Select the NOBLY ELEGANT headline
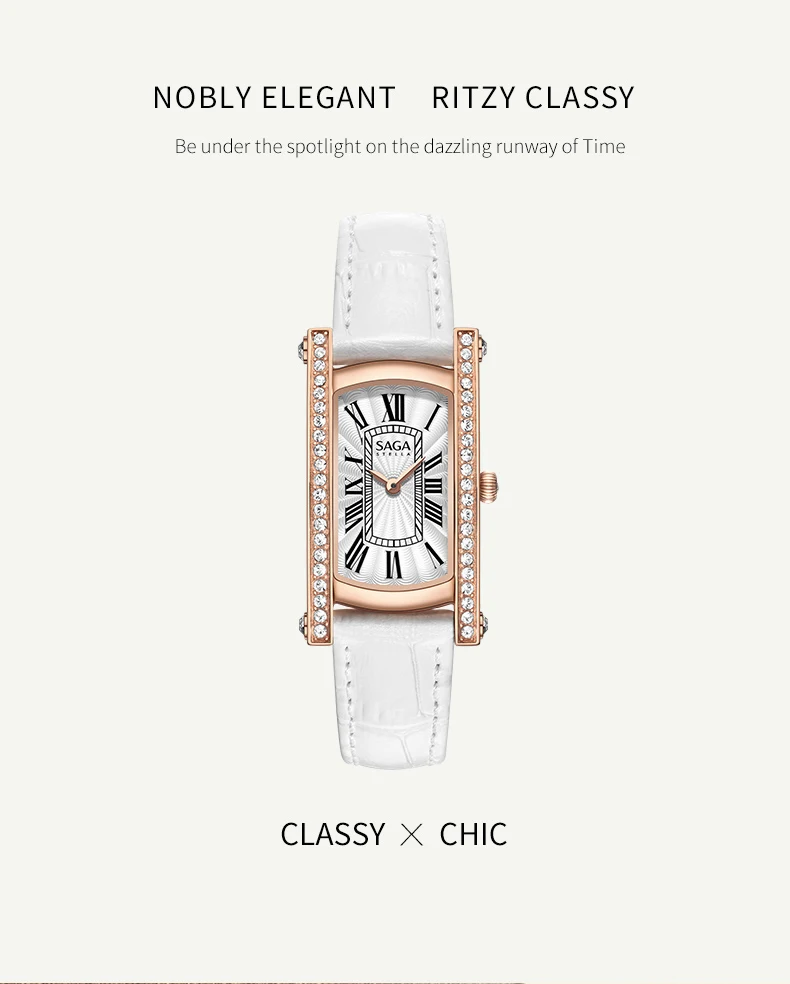790x984 pixels. coord(274,97)
